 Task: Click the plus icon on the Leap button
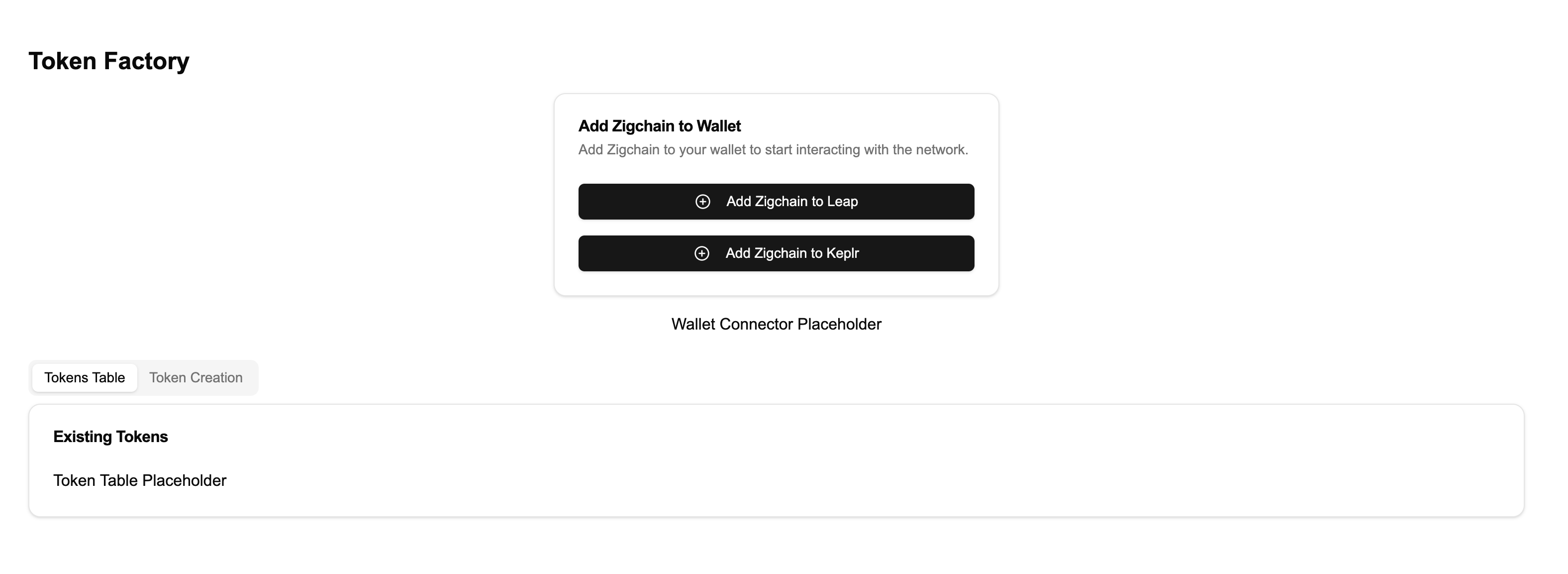click(x=702, y=202)
